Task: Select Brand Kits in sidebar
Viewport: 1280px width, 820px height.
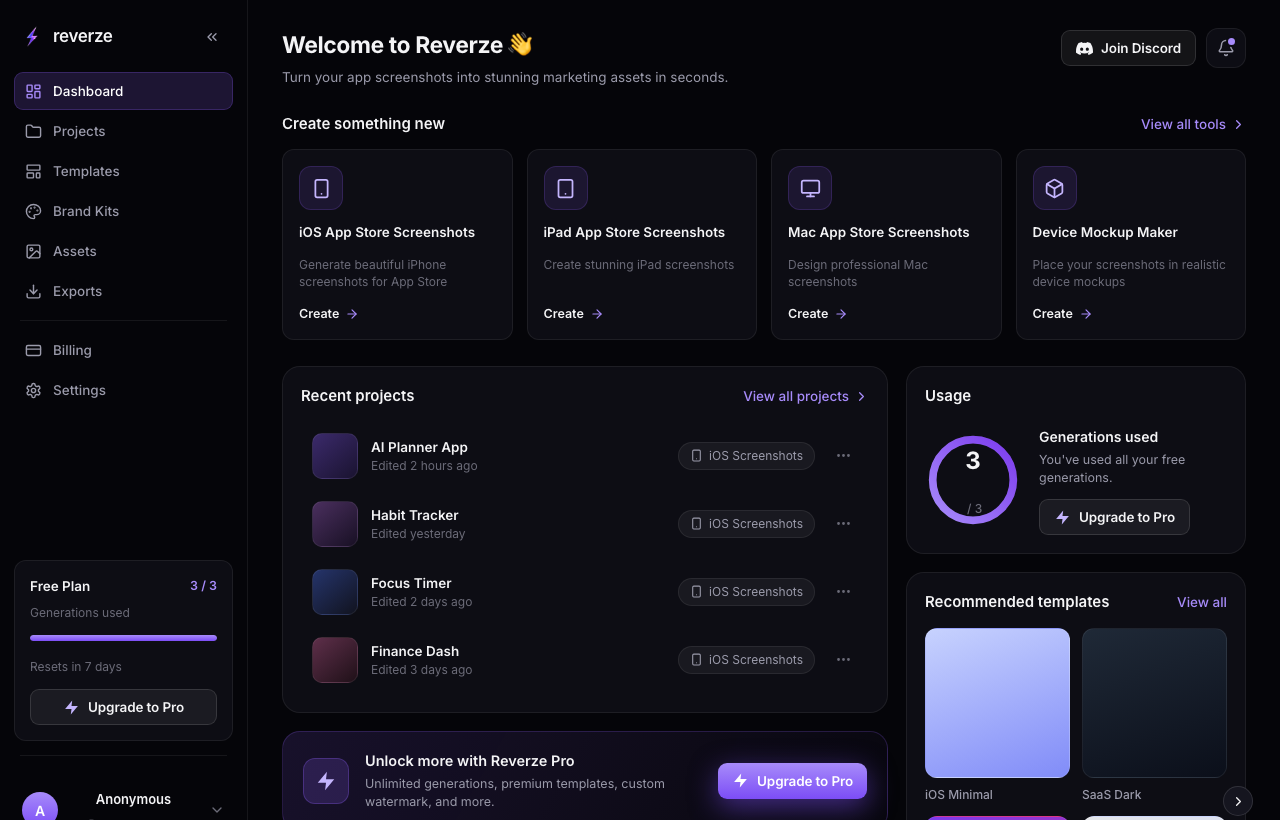Action: (x=123, y=211)
